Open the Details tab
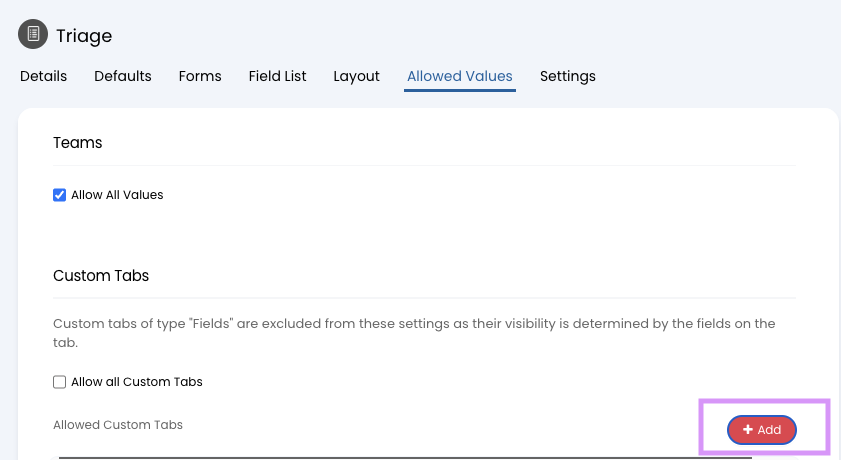This screenshot has height=460, width=841. point(43,76)
